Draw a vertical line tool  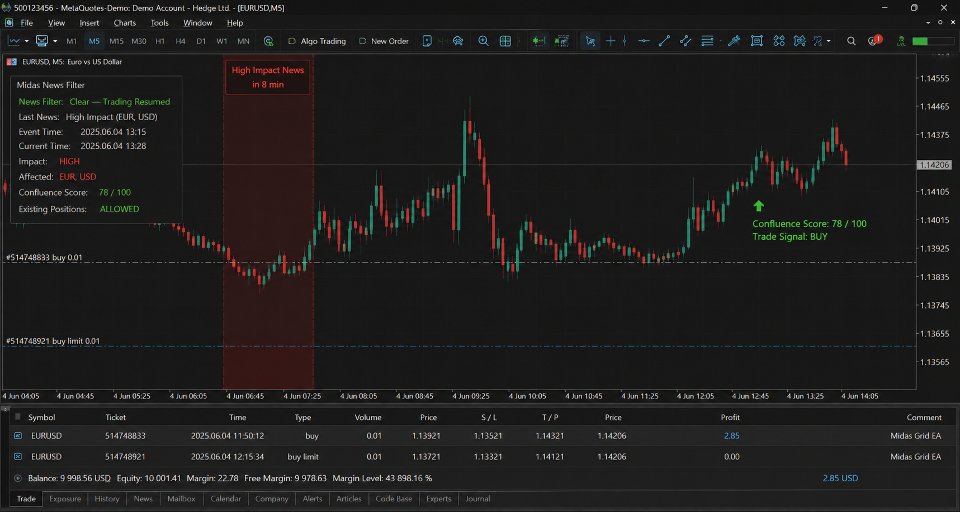(x=624, y=41)
